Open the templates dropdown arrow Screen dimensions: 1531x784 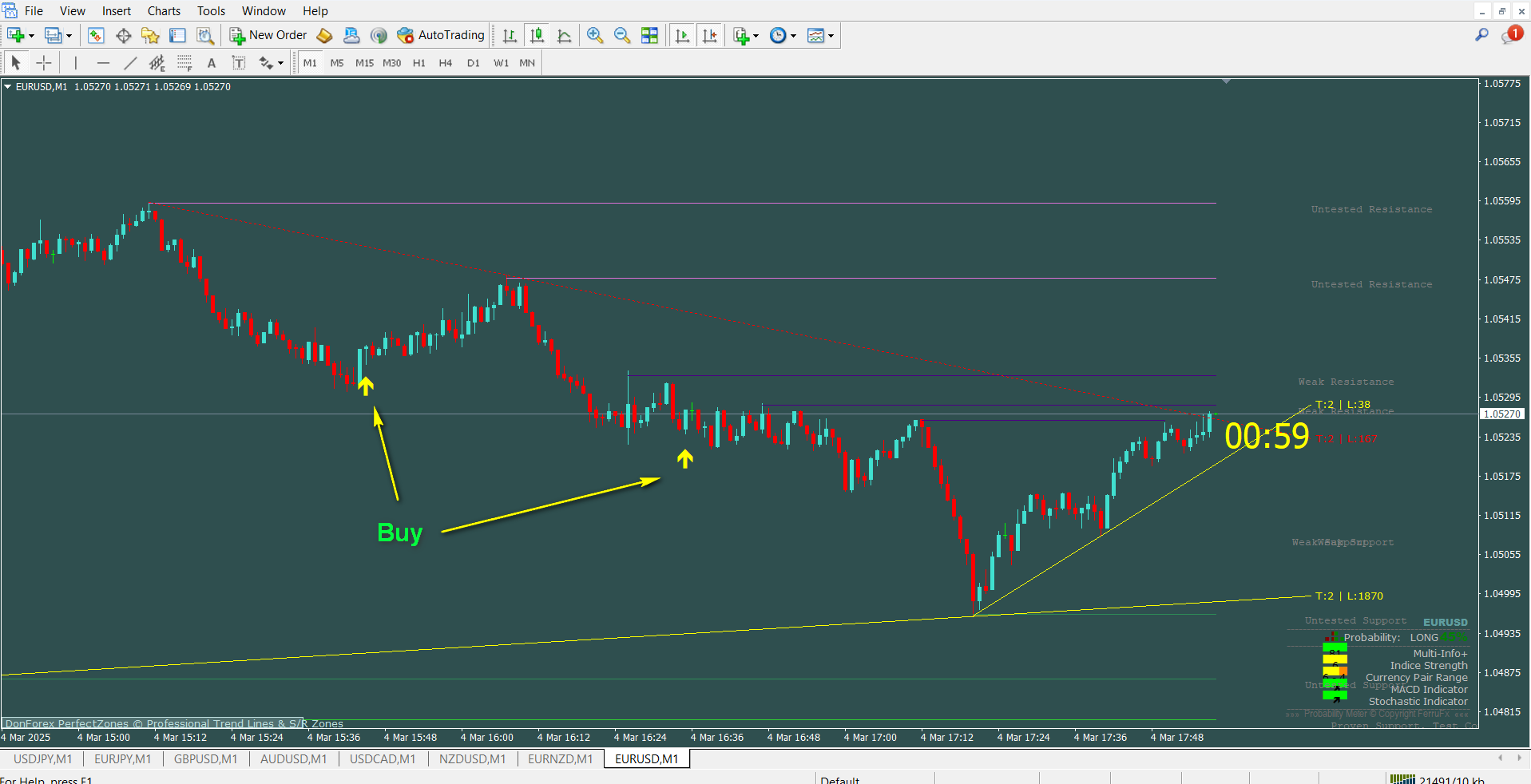tap(831, 36)
